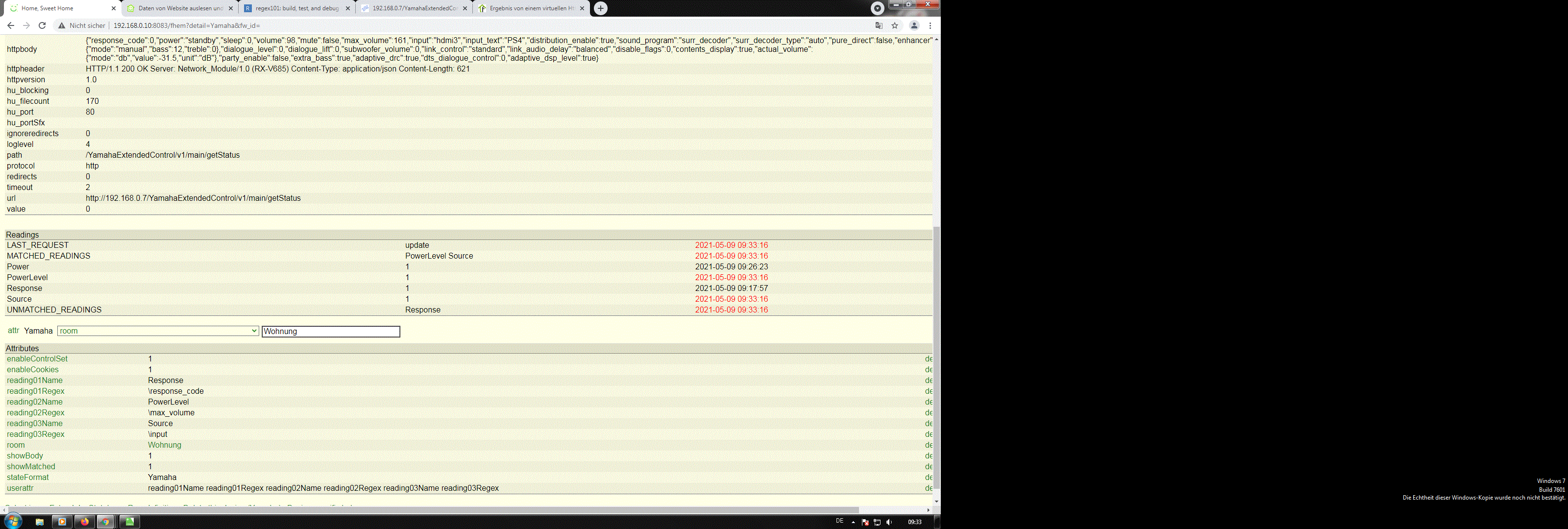Close the Ergebnis von einem virtuellen tab
The height and width of the screenshot is (529, 1568).
582,8
